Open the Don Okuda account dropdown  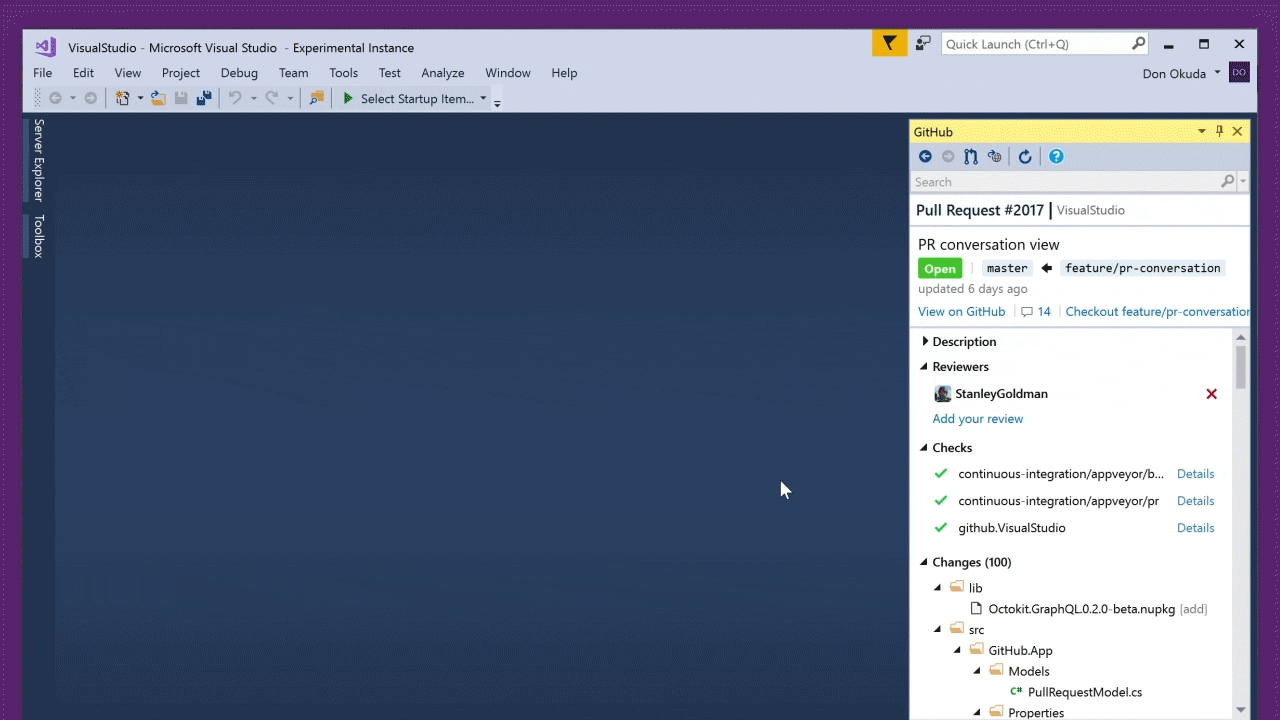coord(1217,72)
